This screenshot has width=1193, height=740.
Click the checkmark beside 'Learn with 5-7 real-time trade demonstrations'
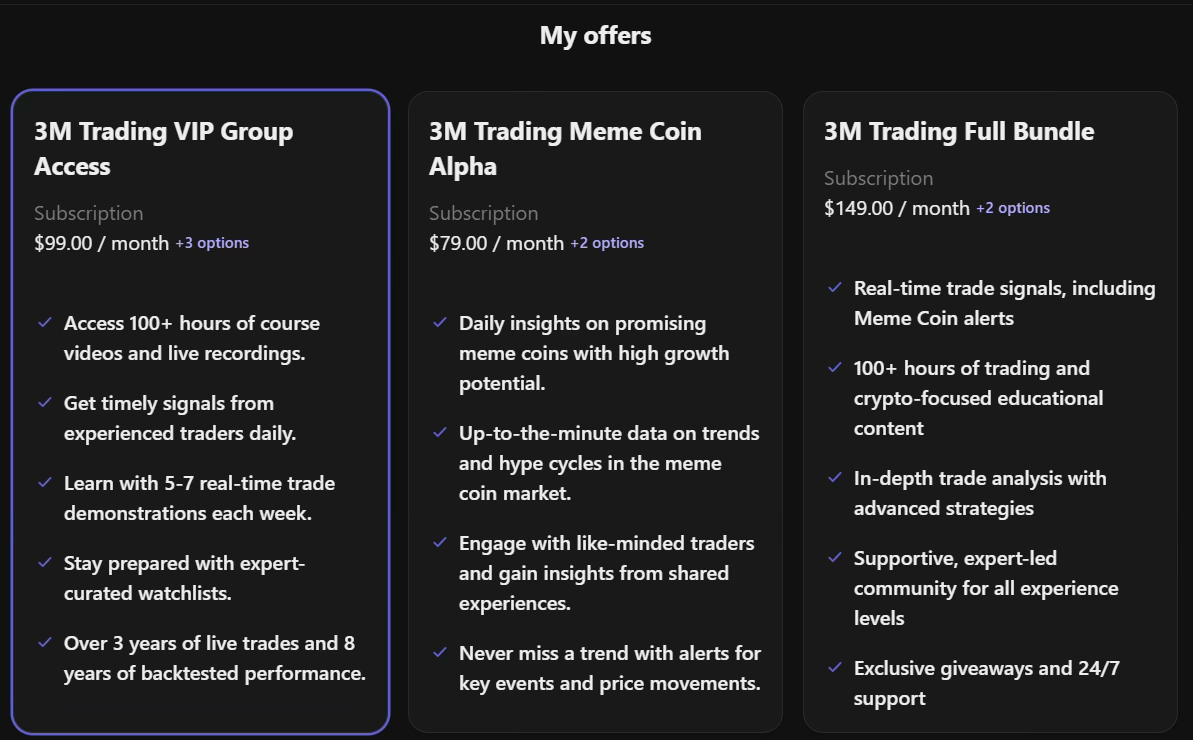pyautogui.click(x=43, y=483)
